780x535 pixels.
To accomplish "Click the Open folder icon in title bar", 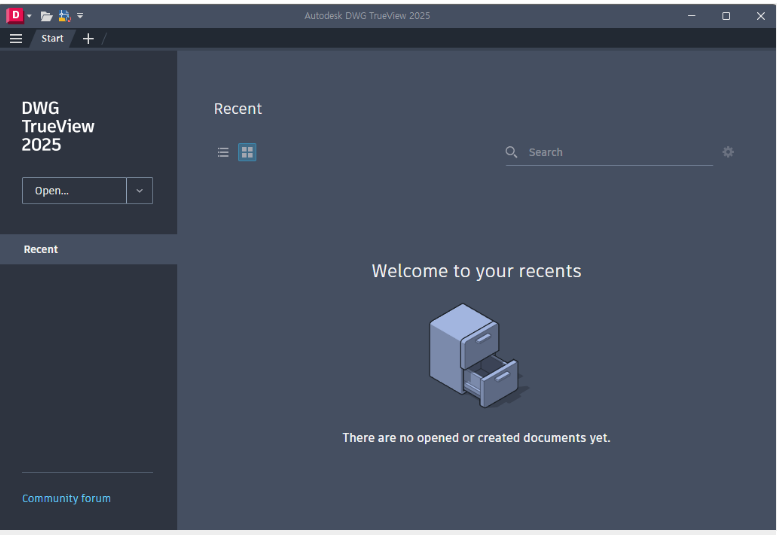I will tap(46, 16).
